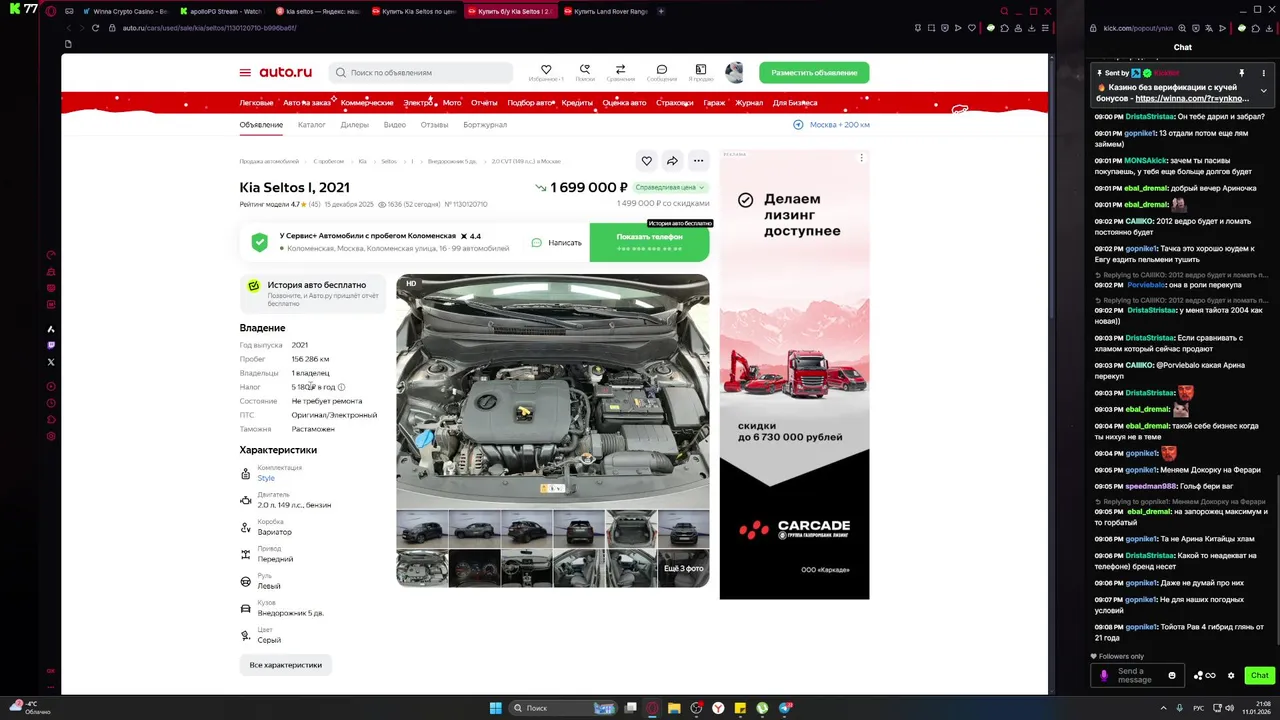The height and width of the screenshot is (720, 1280).
Task: Open История авто бесплатно banner
Action: click(312, 292)
